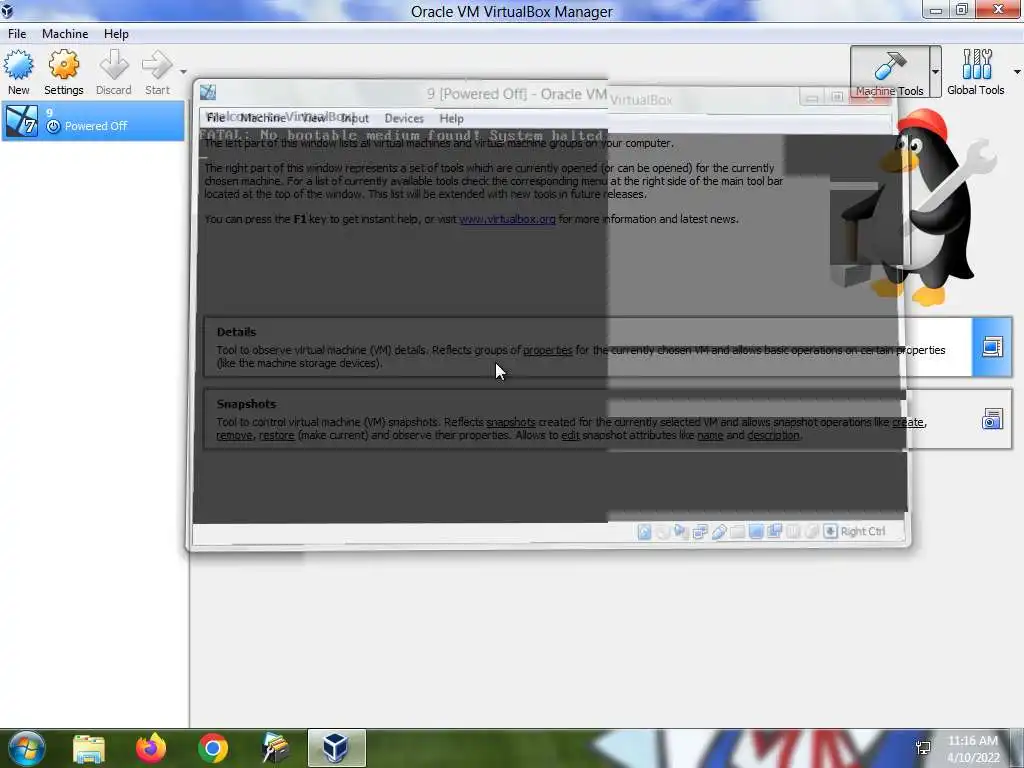Click the network tray icon near the clock
This screenshot has width=1024, height=768.
923,747
